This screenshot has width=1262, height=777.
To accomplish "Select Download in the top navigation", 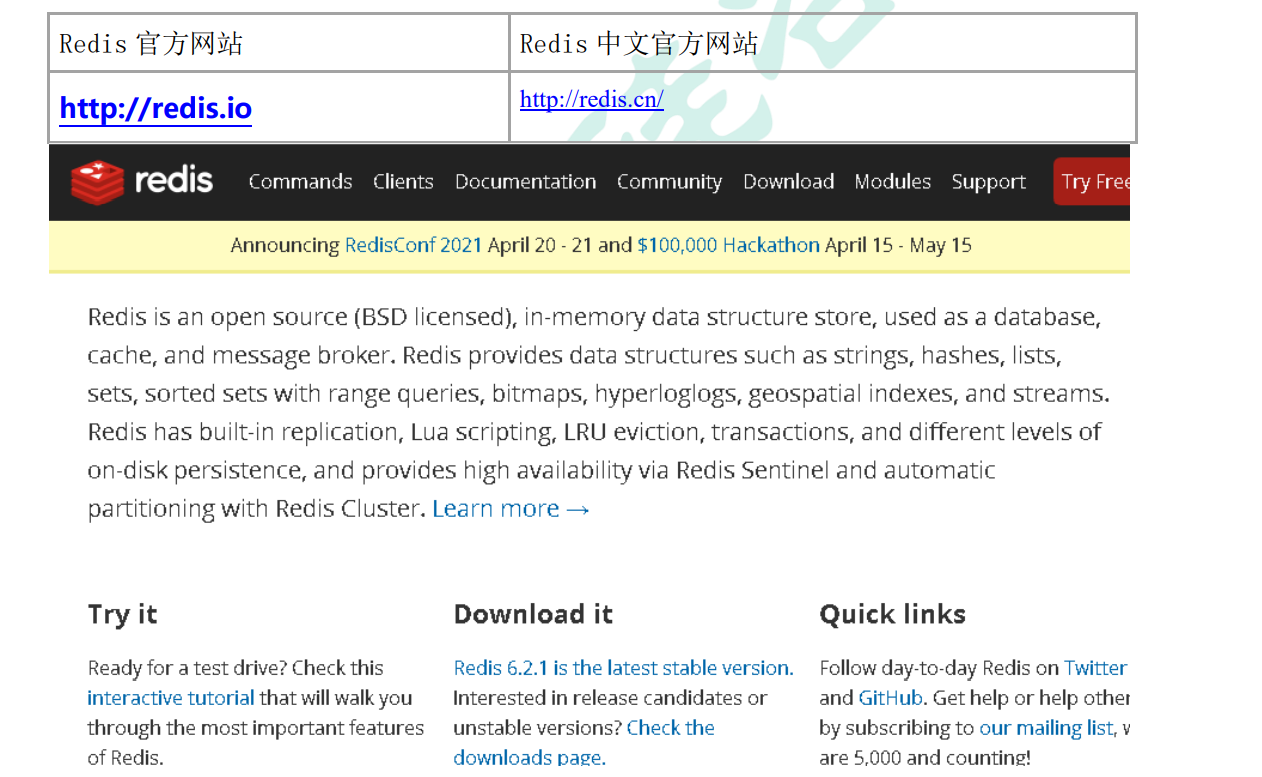I will (788, 182).
